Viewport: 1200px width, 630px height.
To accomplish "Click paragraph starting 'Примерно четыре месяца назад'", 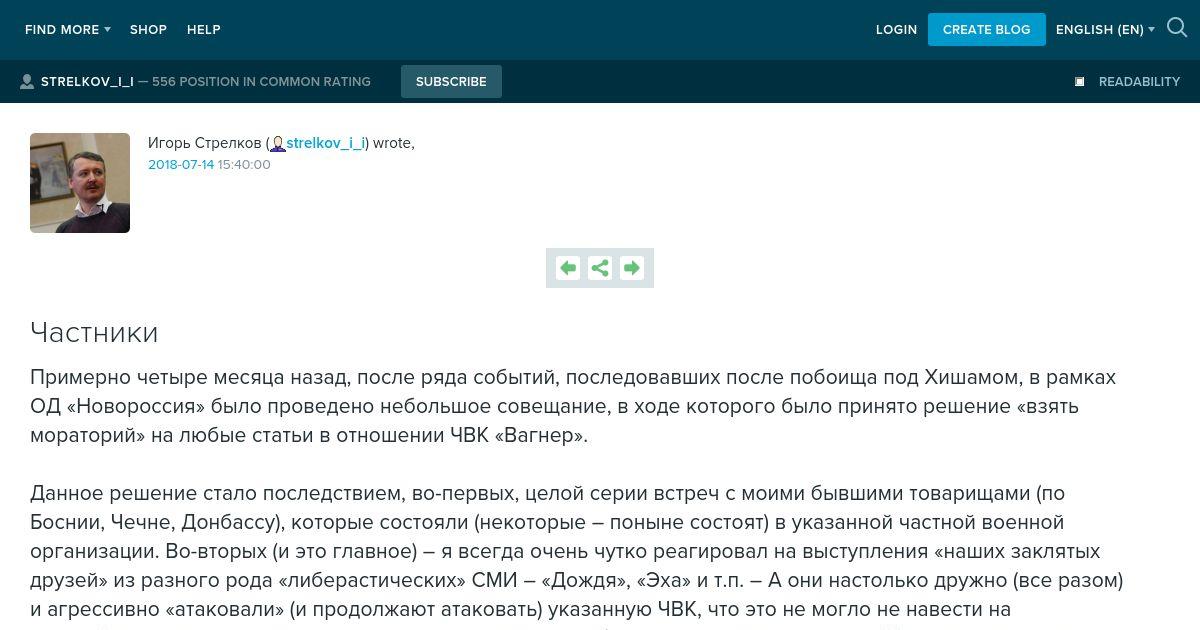I will (573, 406).
